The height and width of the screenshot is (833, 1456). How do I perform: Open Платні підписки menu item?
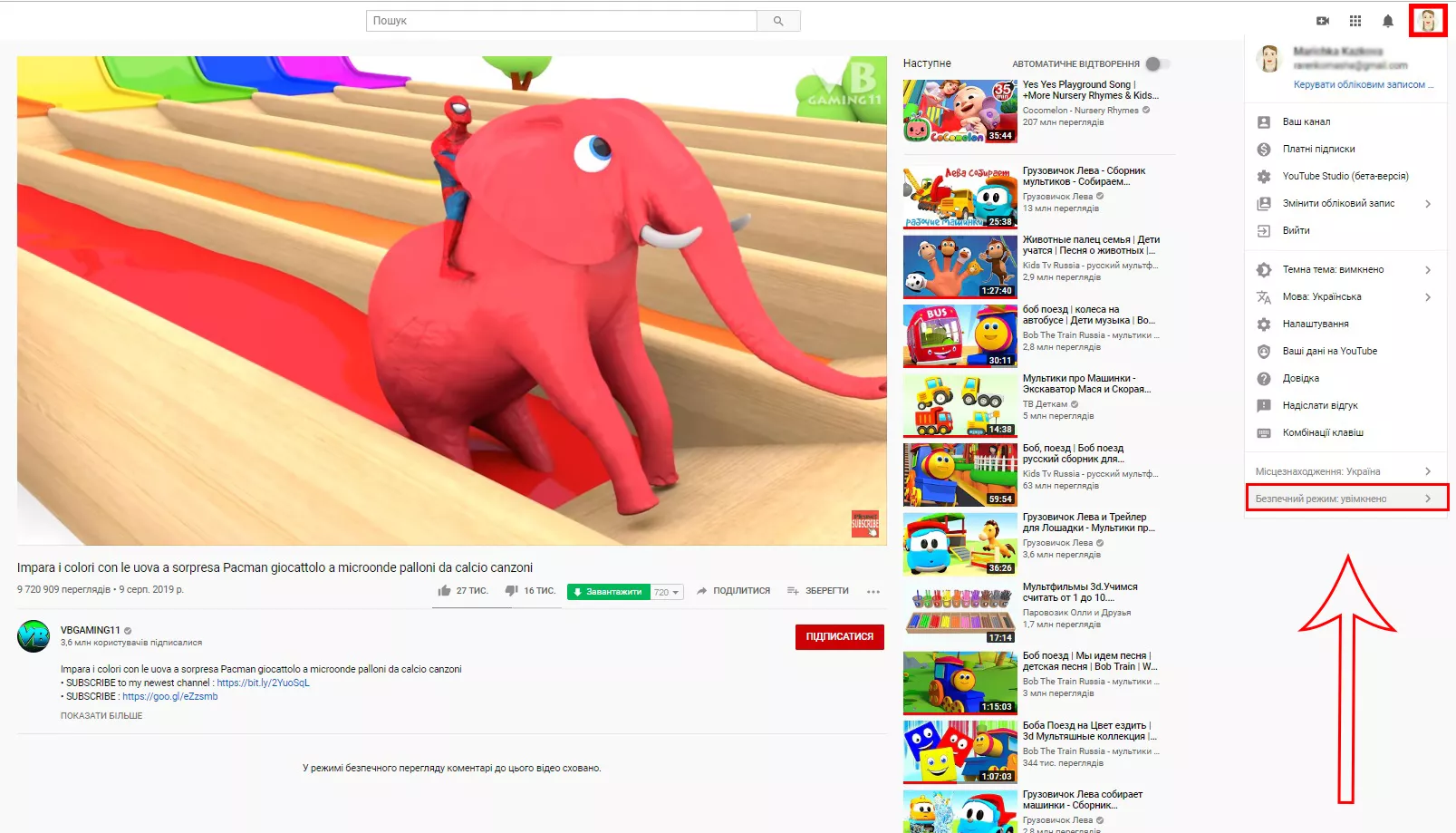coord(1345,149)
